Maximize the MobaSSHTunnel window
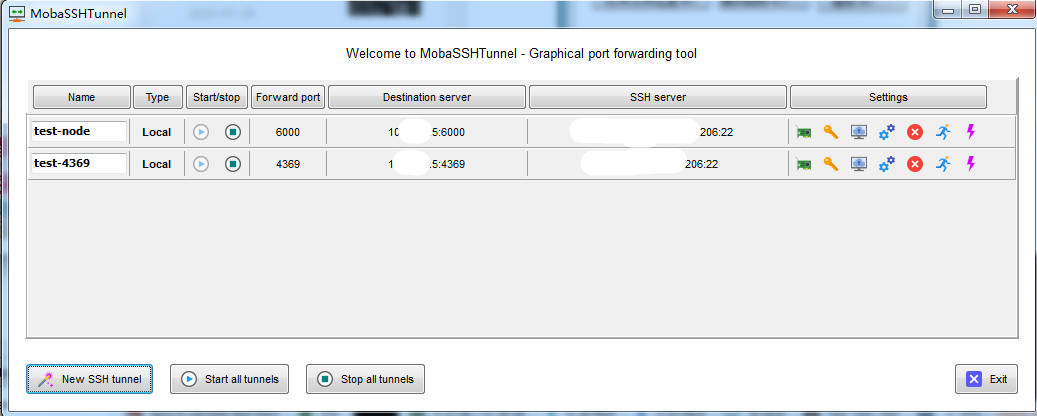1037x416 pixels. pos(974,9)
